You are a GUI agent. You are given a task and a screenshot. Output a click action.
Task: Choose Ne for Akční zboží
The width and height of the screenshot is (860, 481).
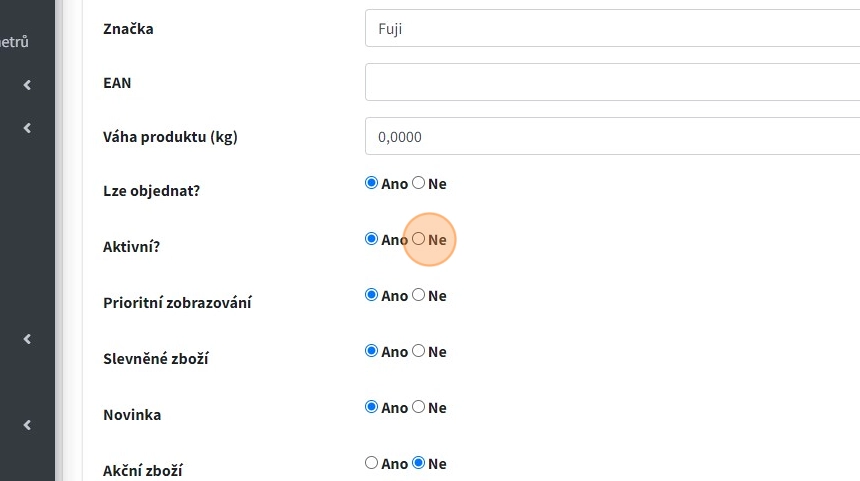click(x=419, y=463)
